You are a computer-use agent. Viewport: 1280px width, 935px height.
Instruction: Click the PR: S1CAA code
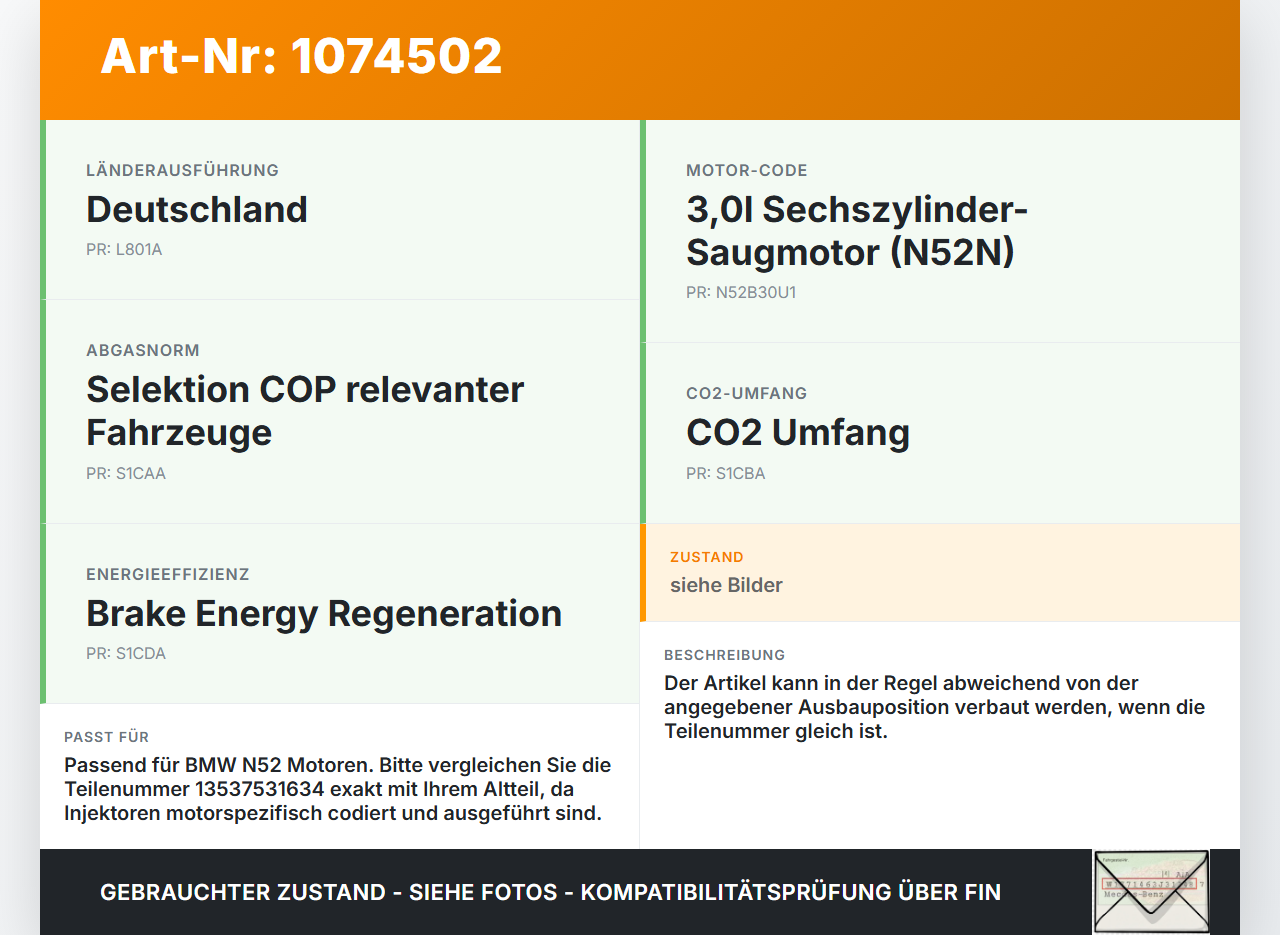pos(126,473)
